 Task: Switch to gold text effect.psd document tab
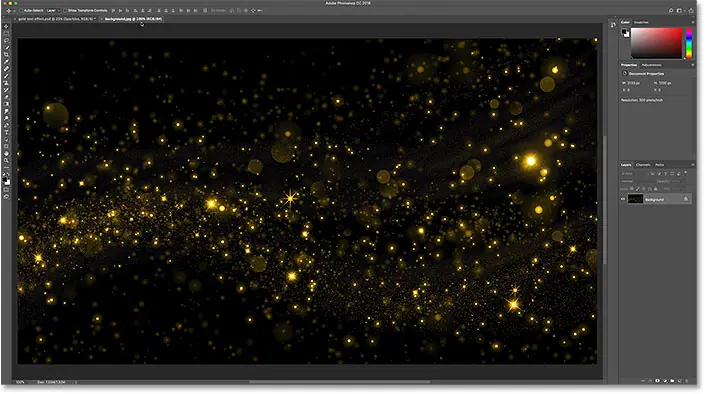click(x=56, y=19)
